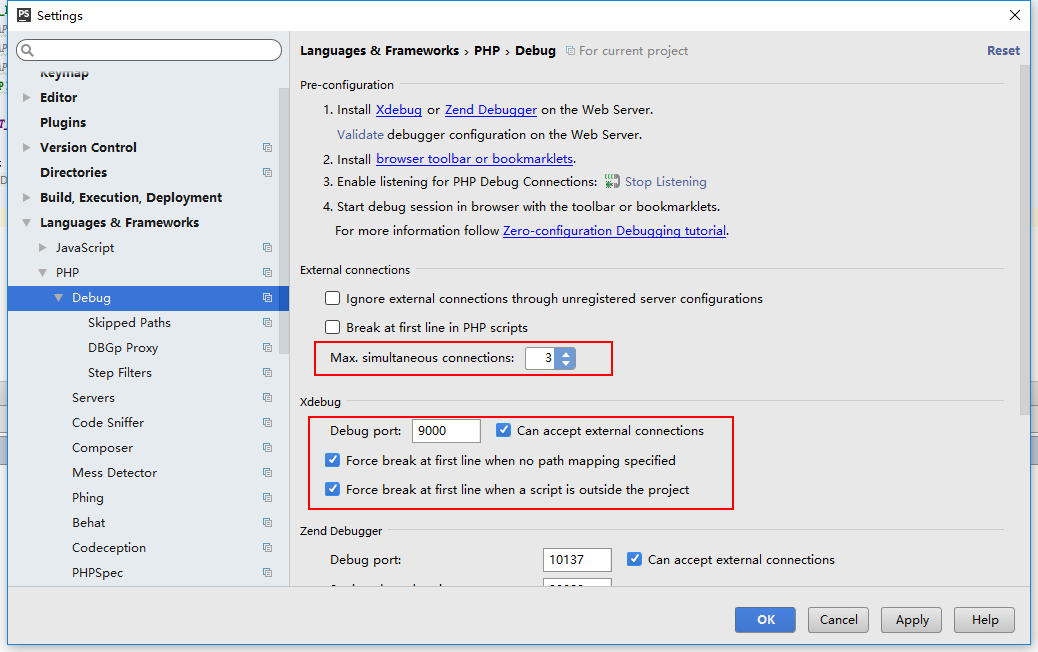
Task: Click project-level icon beside Codeception
Action: (267, 548)
